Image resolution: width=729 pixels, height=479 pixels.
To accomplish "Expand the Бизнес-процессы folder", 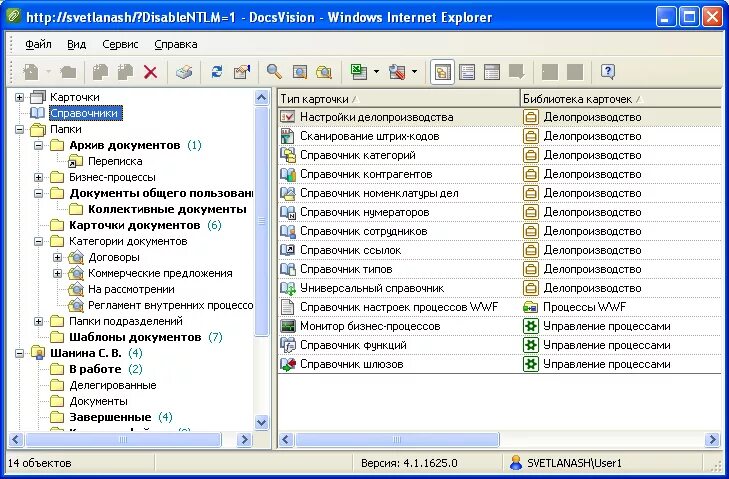I will [x=39, y=177].
